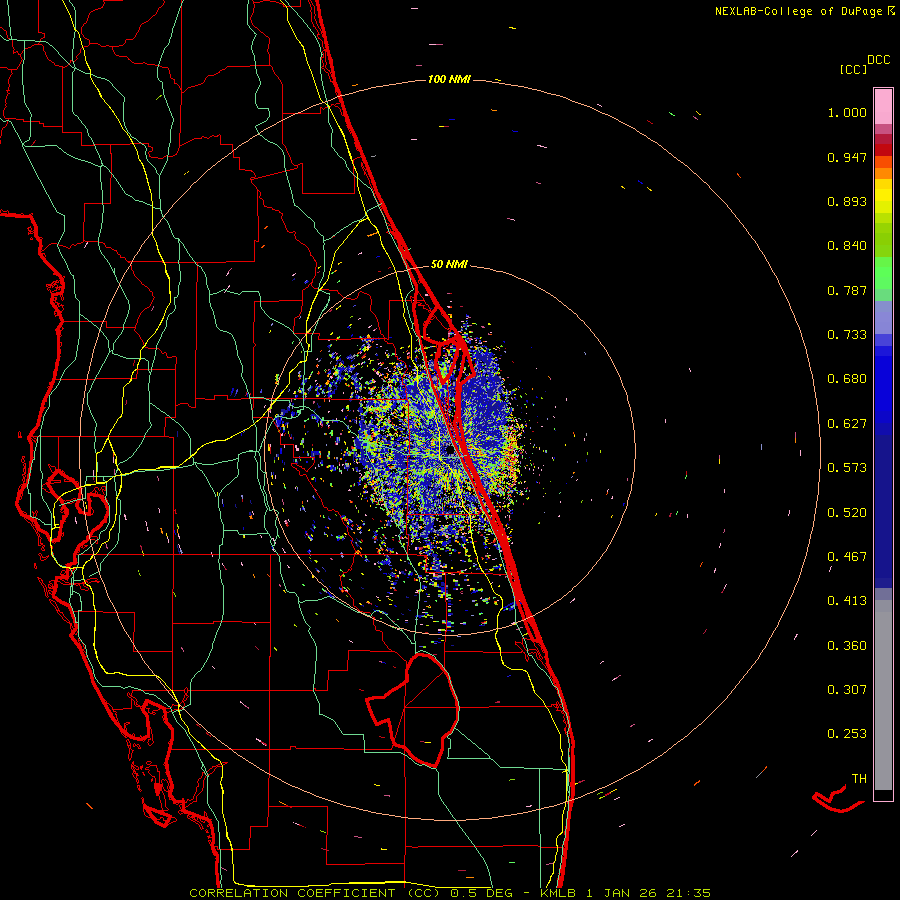Image resolution: width=900 pixels, height=900 pixels.
Task: Click the gray segment near 0.307
Action: pos(883,695)
